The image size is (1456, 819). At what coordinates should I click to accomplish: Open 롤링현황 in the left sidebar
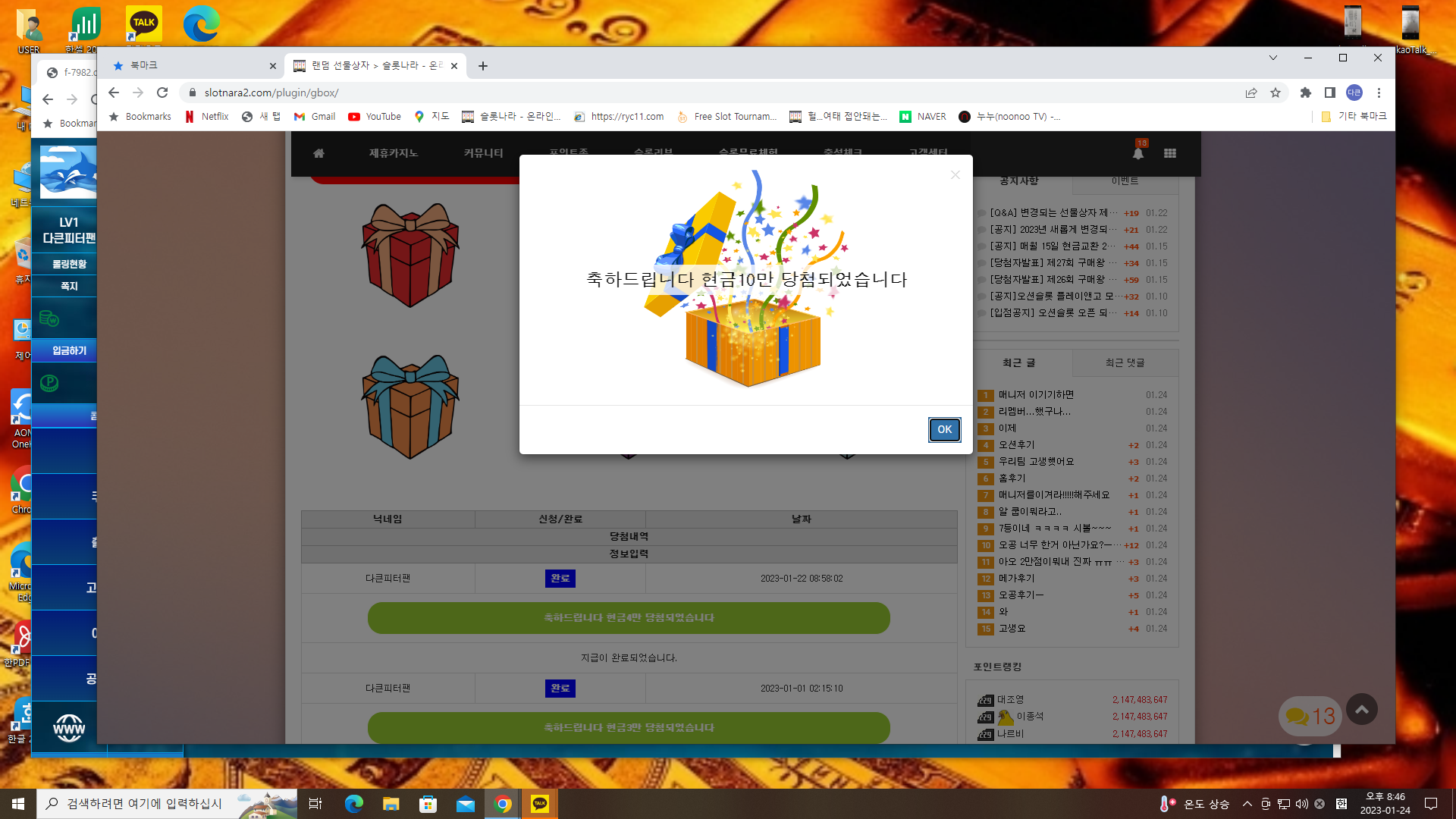coord(69,264)
